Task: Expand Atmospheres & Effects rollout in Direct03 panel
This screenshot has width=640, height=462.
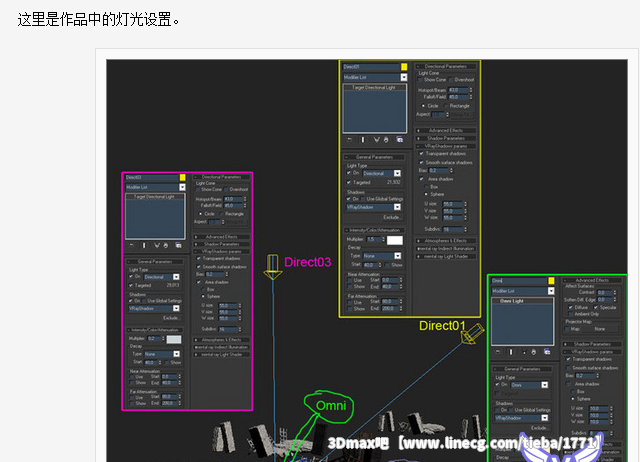Action: 221,340
